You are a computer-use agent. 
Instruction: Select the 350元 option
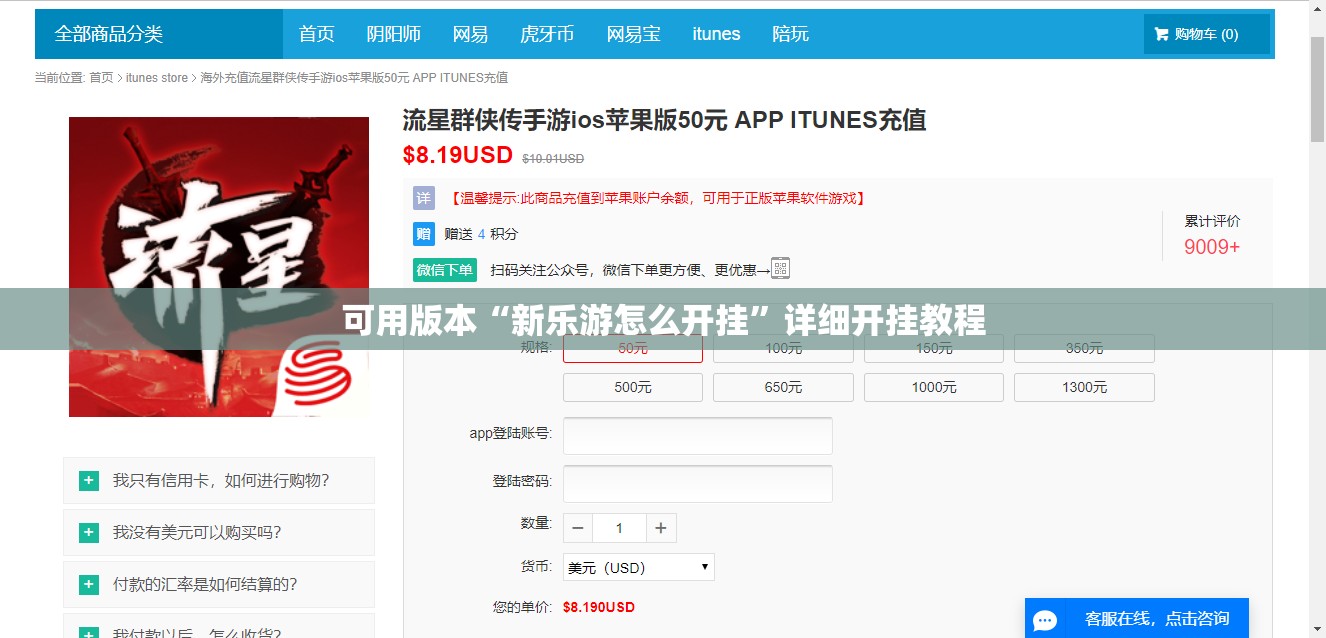[1084, 348]
